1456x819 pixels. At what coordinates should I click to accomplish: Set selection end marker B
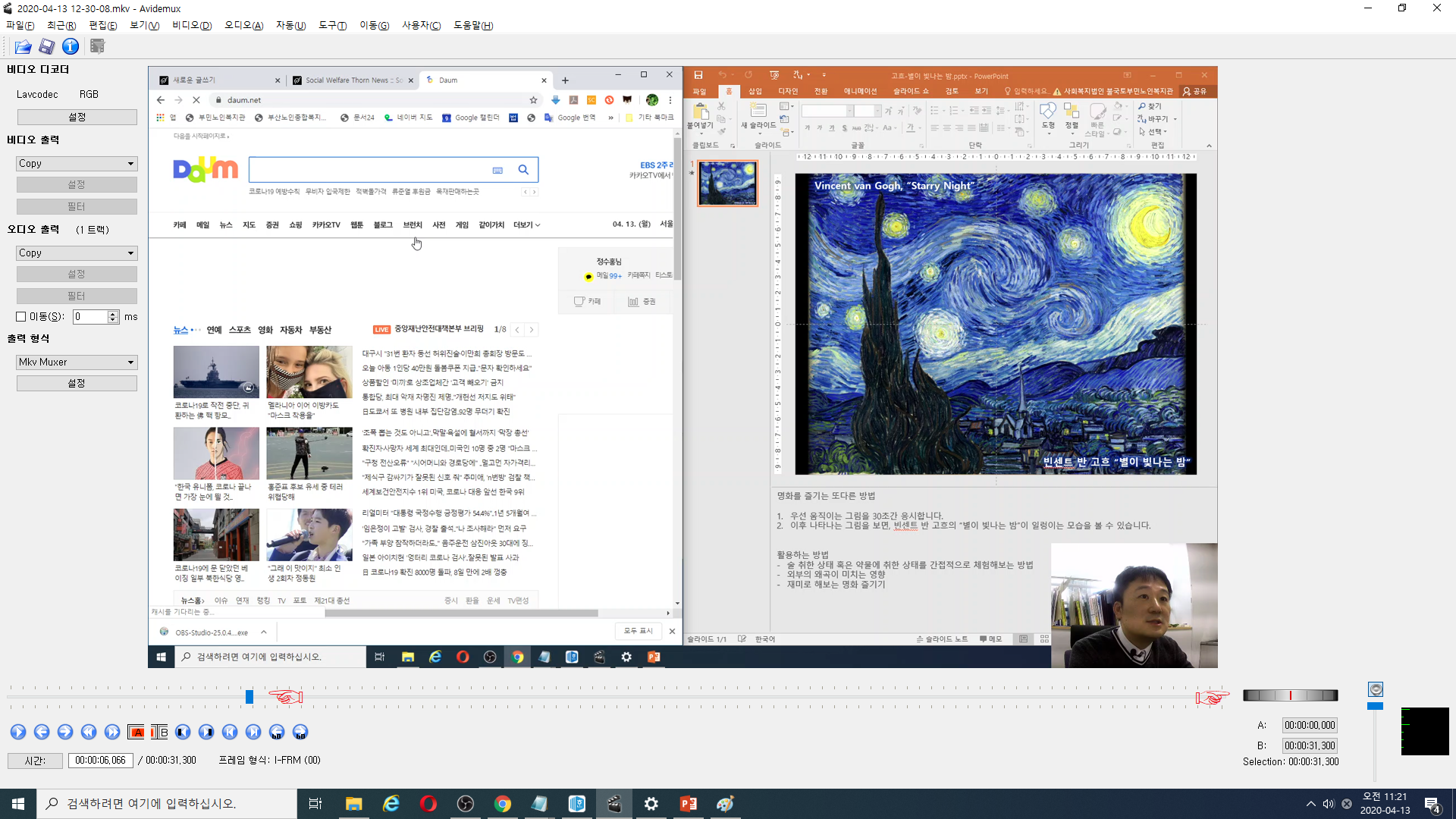pyautogui.click(x=159, y=732)
